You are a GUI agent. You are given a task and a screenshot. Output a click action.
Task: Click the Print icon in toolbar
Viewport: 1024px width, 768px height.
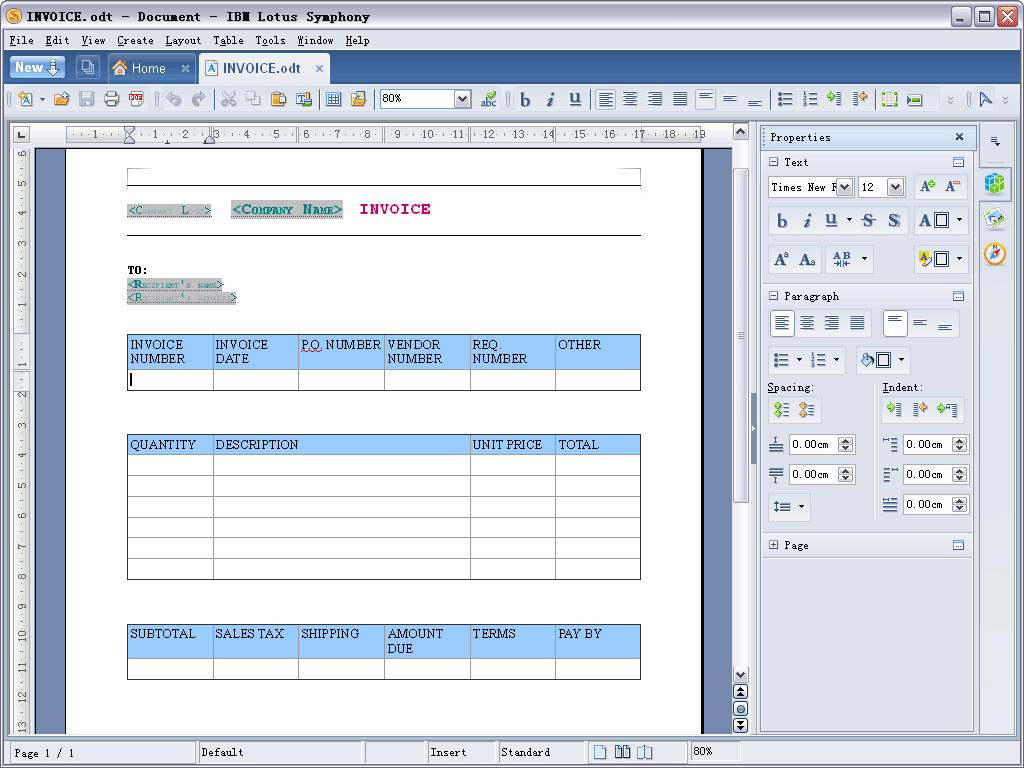pos(112,99)
